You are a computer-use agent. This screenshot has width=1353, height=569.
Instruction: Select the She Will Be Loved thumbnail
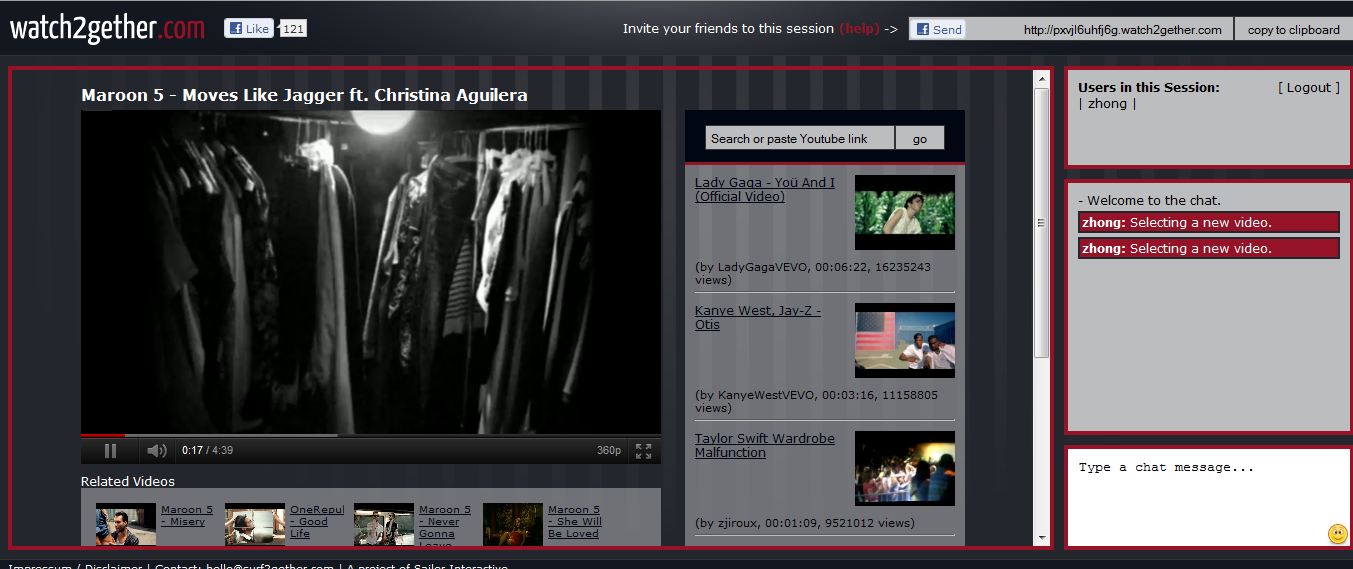[x=513, y=524]
